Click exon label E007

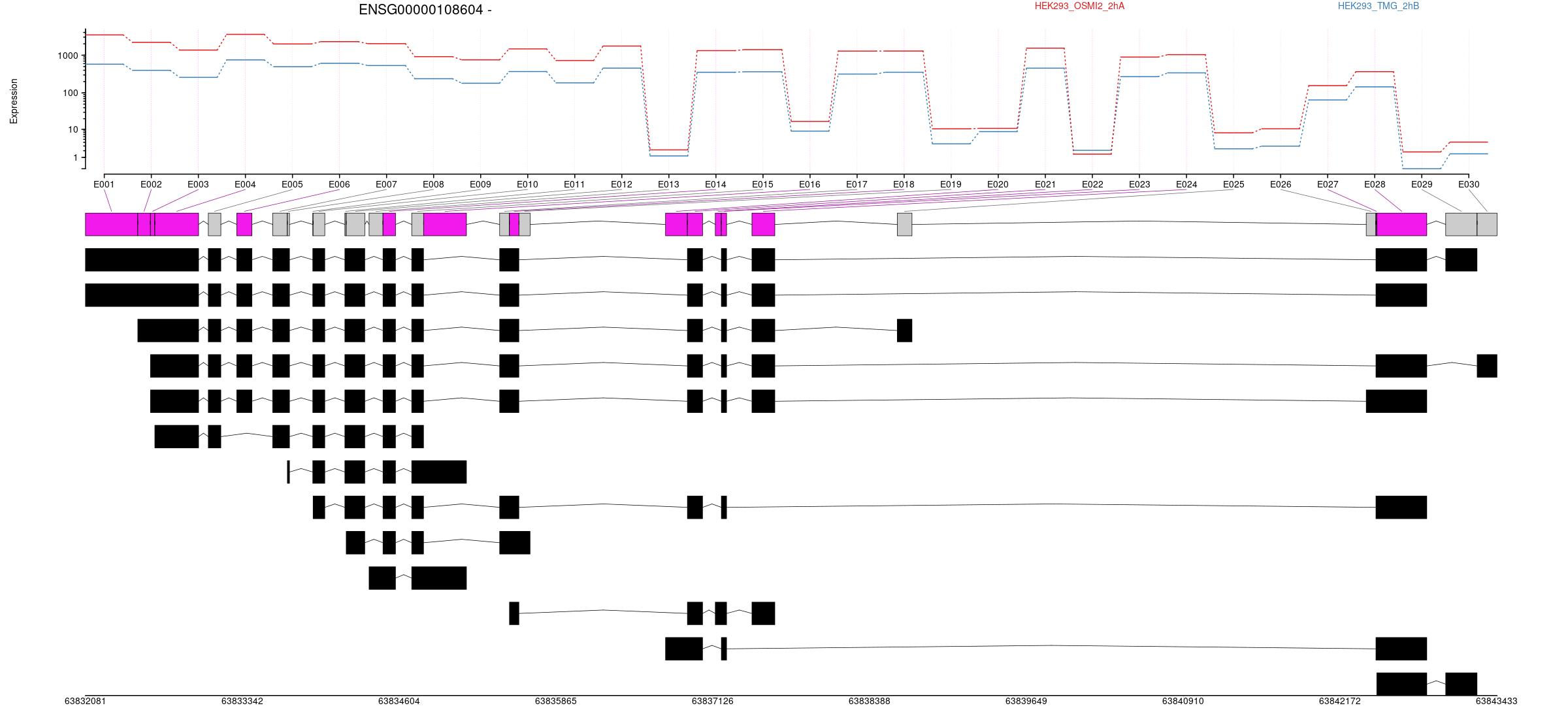coord(386,184)
